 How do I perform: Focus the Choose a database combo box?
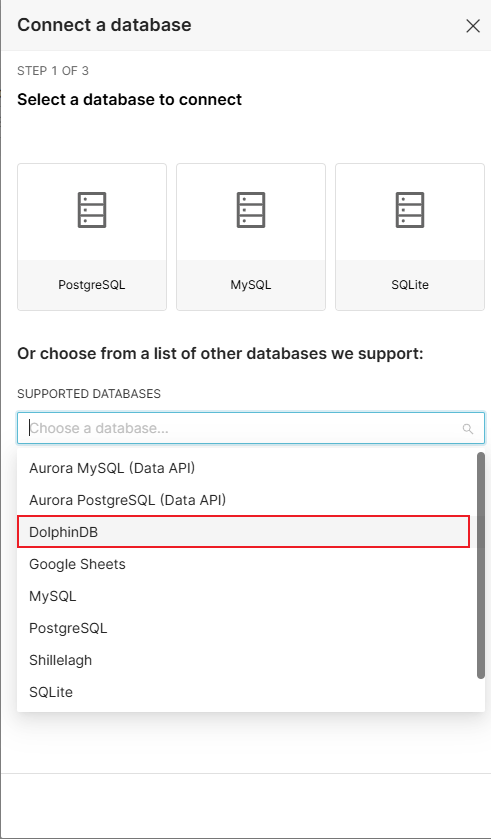tap(251, 428)
